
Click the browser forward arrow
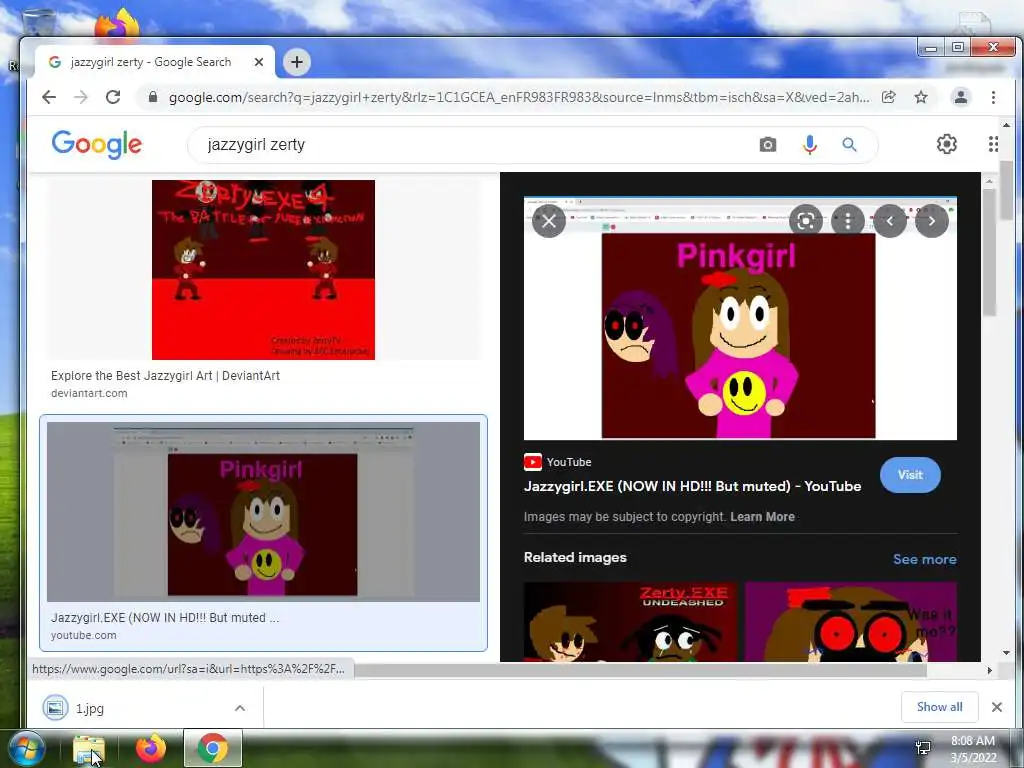click(x=81, y=97)
